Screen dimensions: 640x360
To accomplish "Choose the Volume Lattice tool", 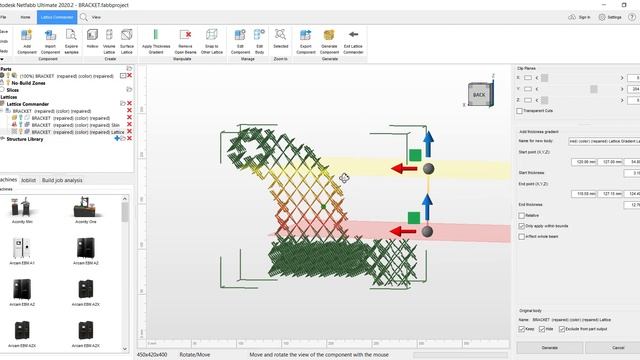I will tap(109, 35).
